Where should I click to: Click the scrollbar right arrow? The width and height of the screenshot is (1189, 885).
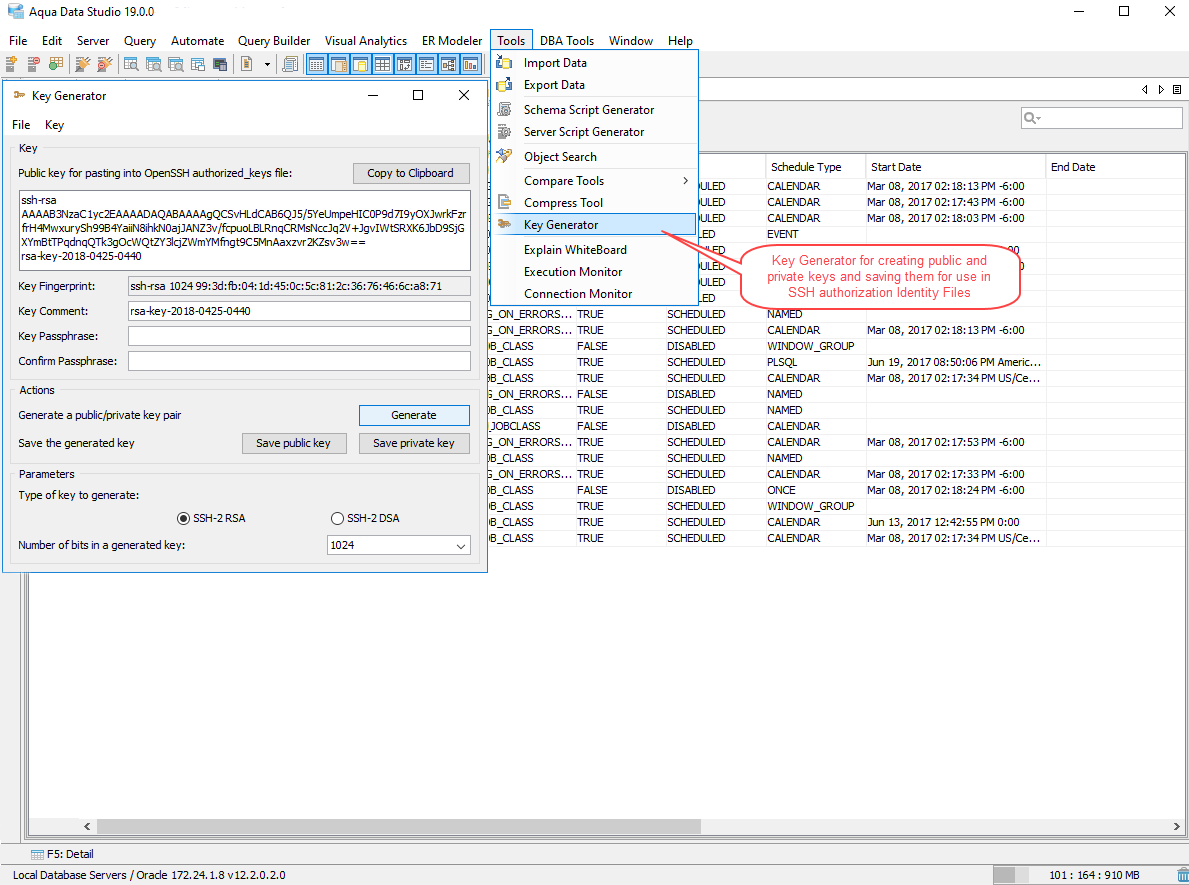coord(1176,826)
